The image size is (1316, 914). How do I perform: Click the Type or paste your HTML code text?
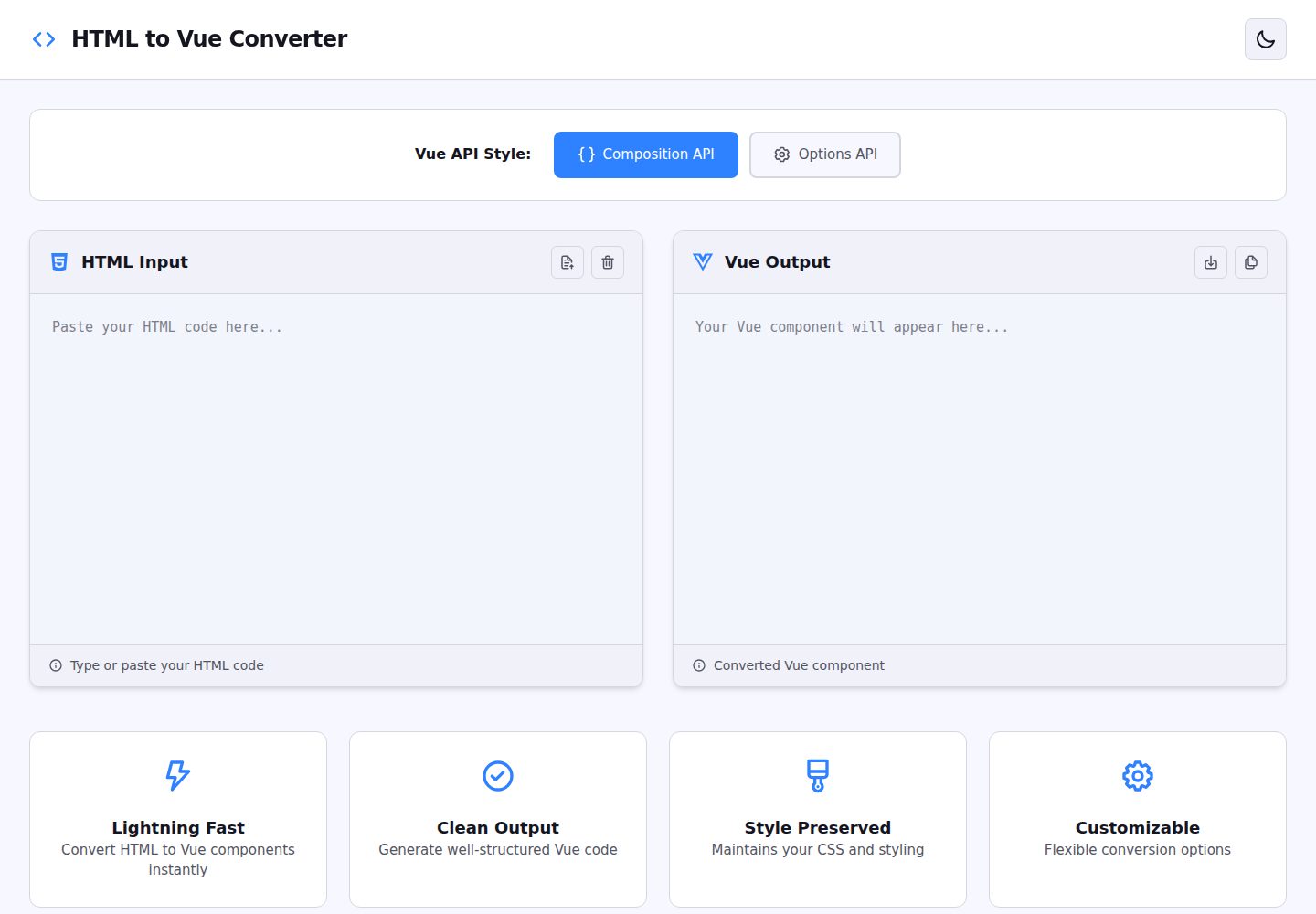[167, 665]
